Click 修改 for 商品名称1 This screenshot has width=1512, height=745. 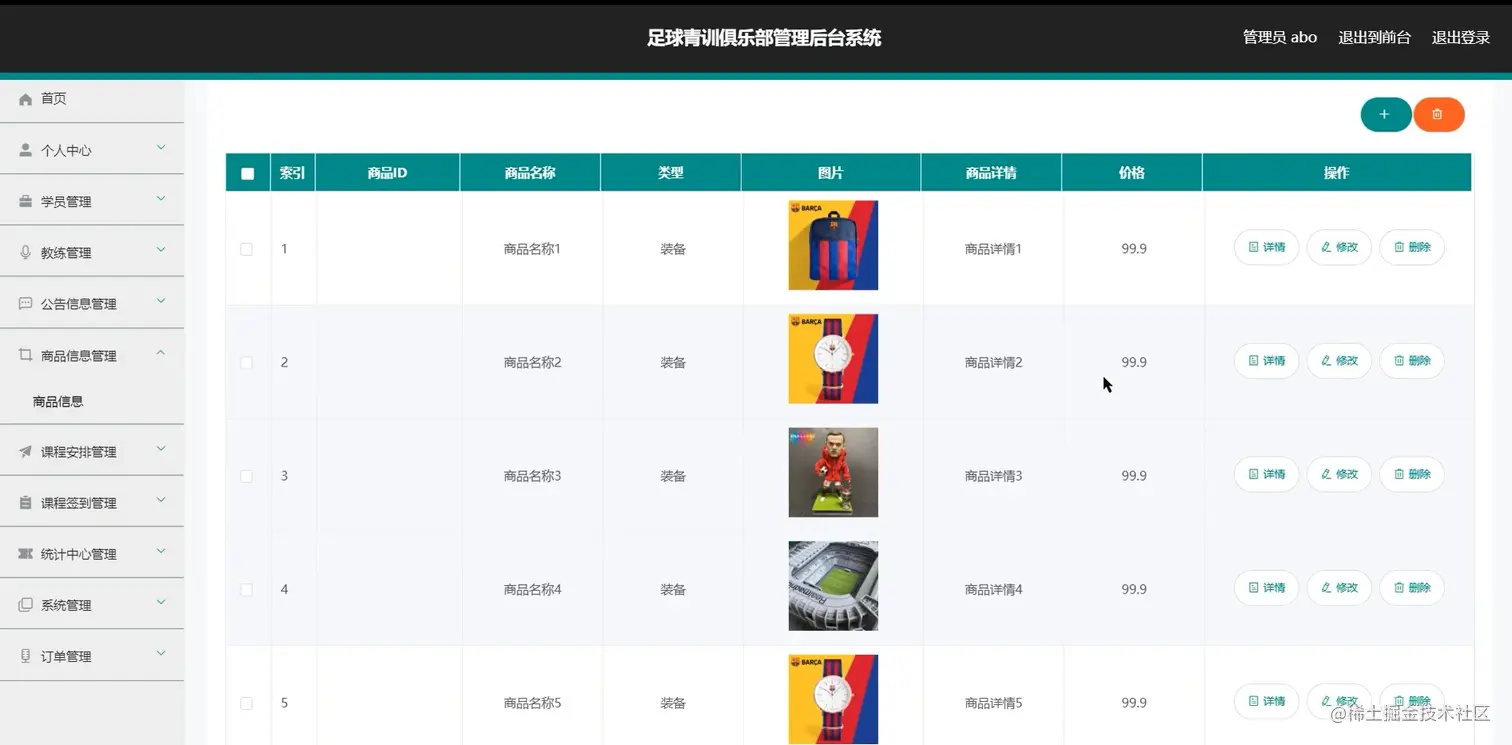(x=1339, y=247)
